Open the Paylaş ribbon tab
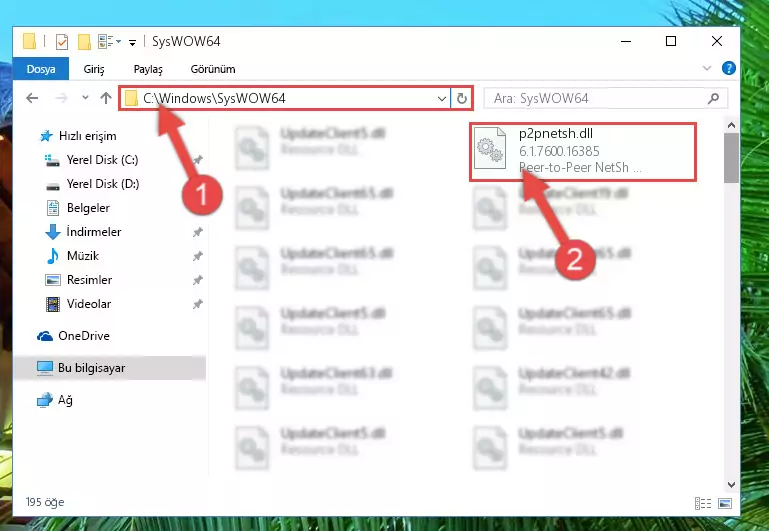Image resolution: width=769 pixels, height=531 pixels. click(148, 69)
